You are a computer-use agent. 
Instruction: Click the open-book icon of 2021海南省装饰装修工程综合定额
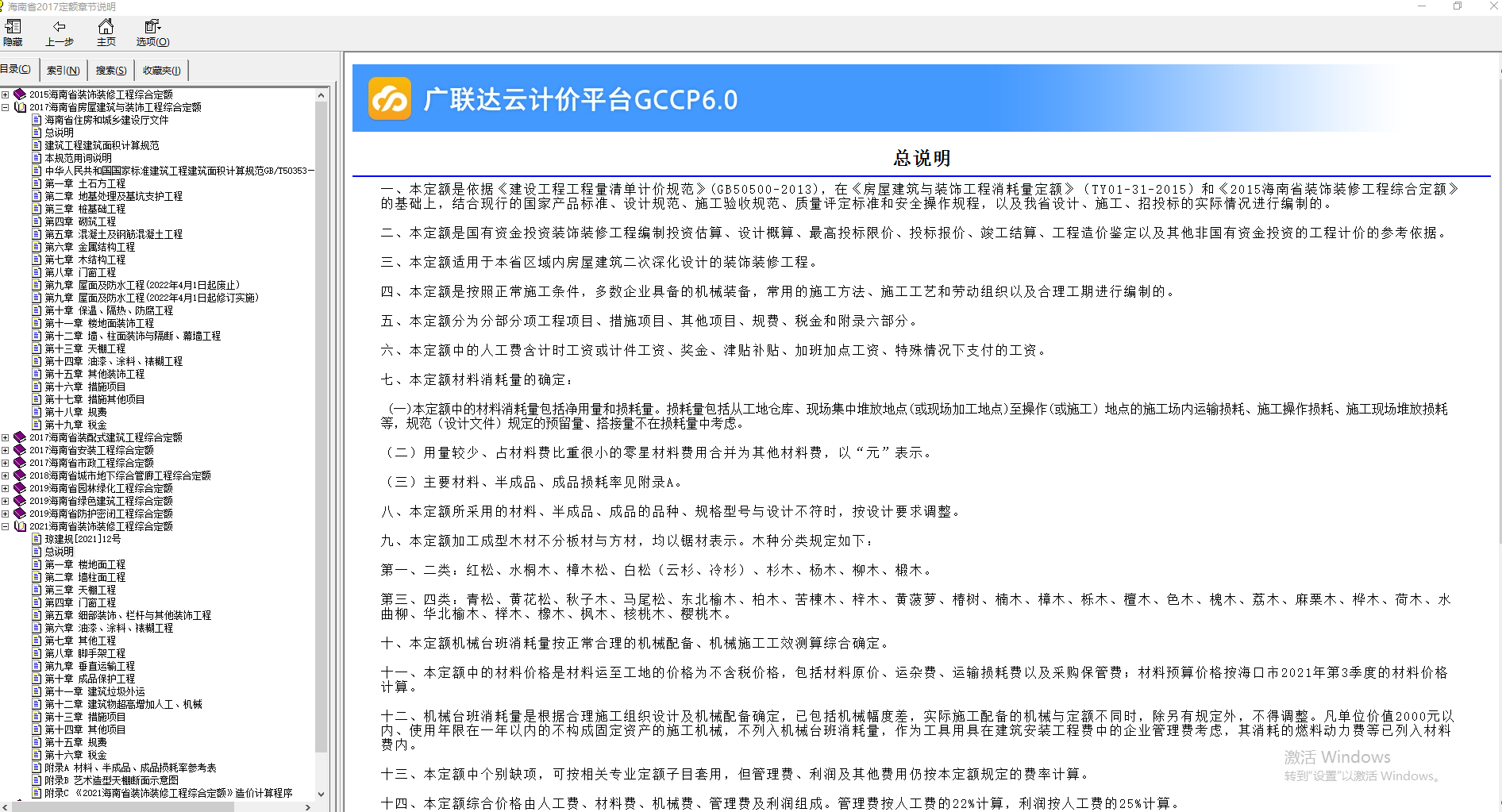pos(20,526)
